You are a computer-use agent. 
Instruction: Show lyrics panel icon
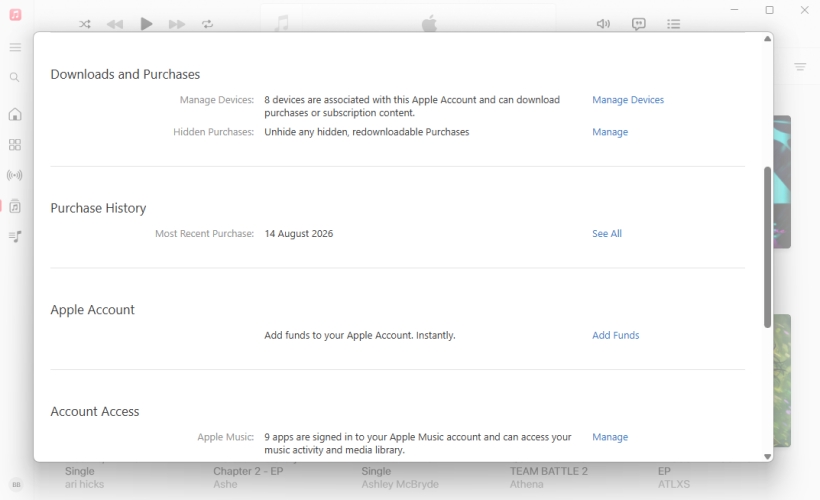coord(639,24)
